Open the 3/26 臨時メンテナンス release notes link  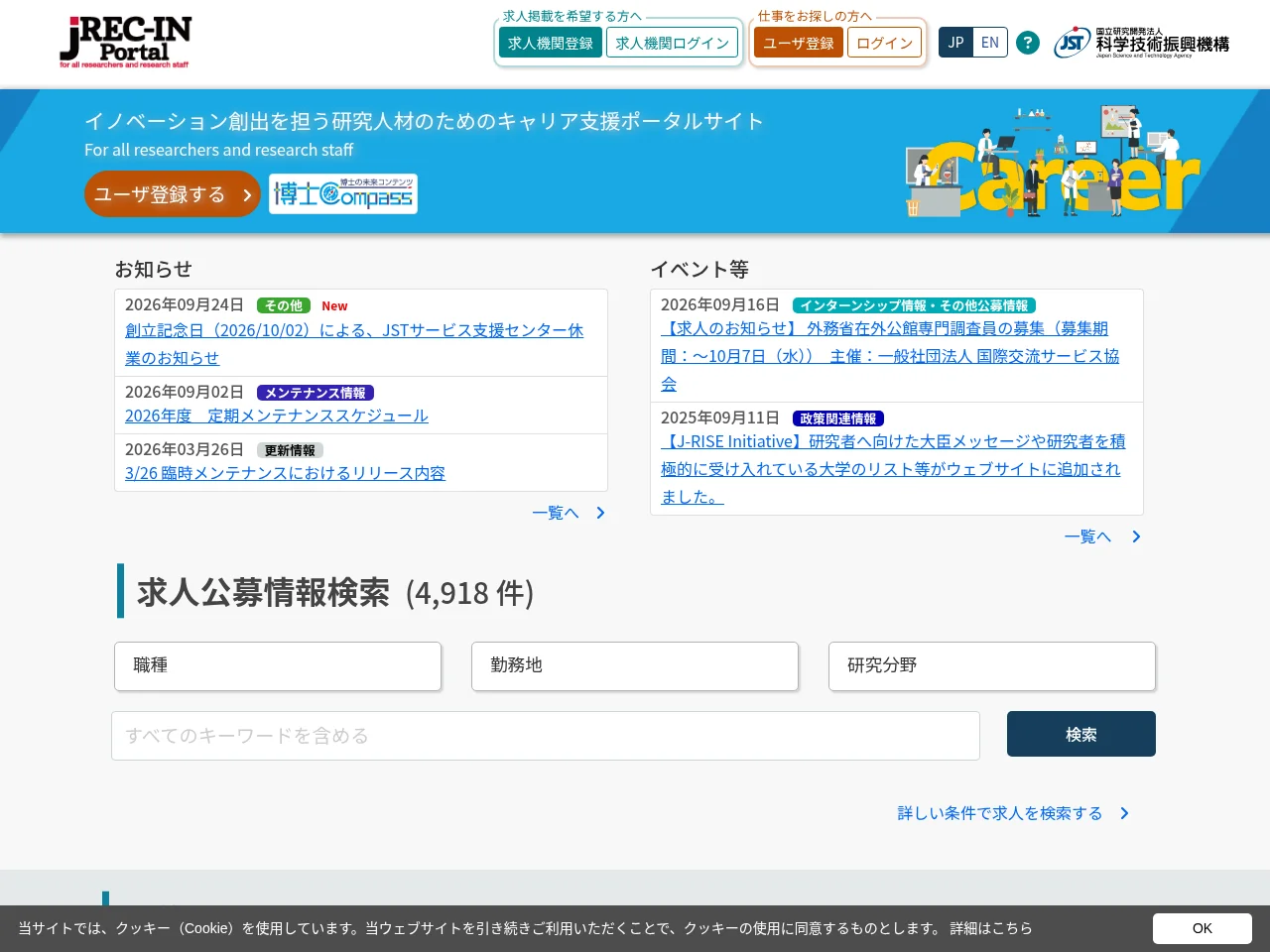(286, 473)
